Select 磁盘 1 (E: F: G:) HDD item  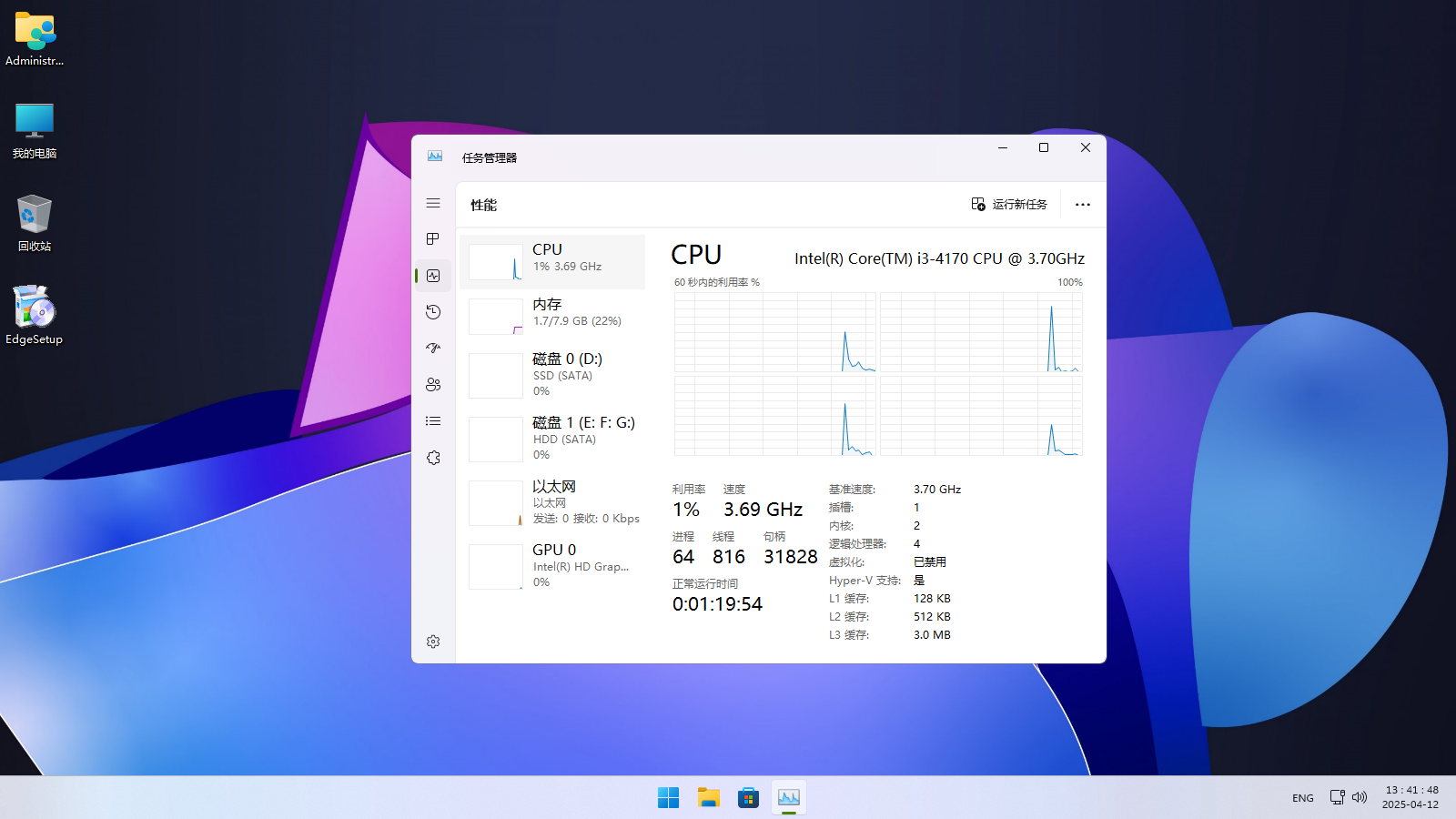552,440
